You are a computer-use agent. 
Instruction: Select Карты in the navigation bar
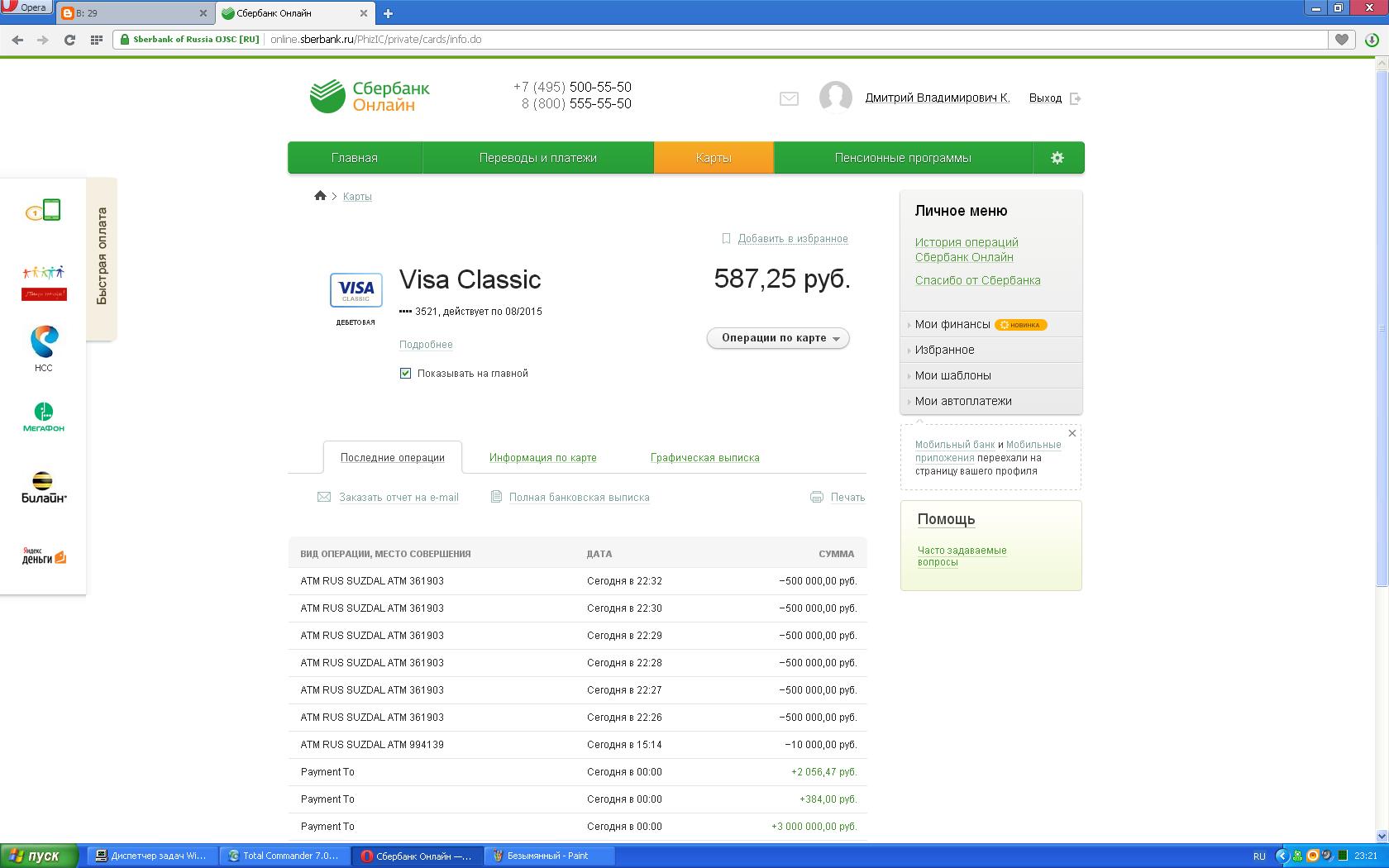(x=714, y=158)
